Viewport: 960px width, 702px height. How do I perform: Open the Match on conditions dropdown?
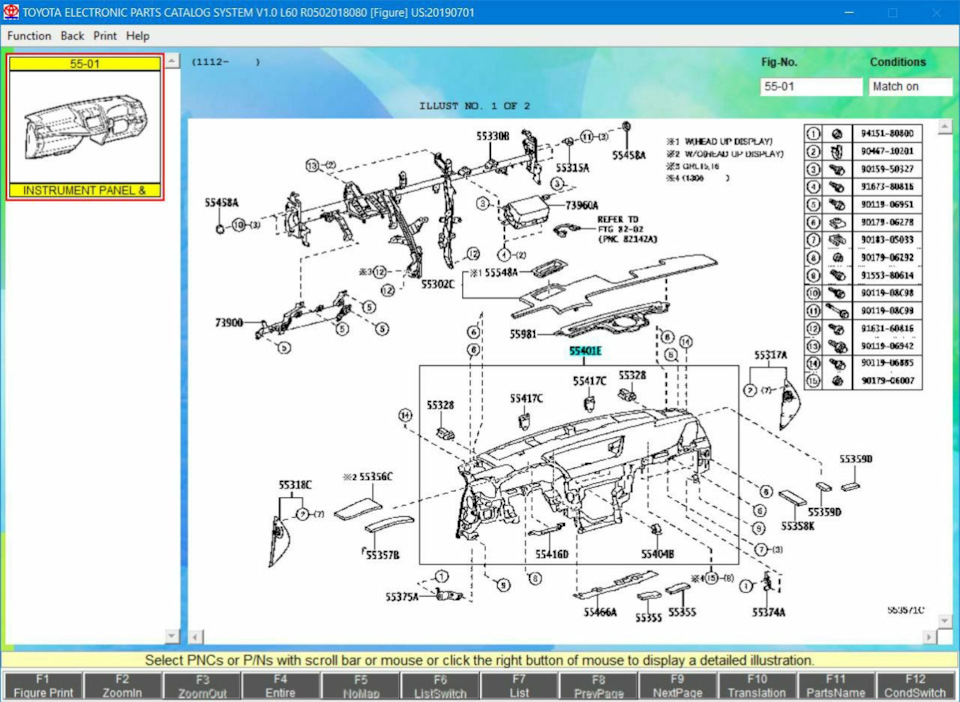[x=909, y=87]
